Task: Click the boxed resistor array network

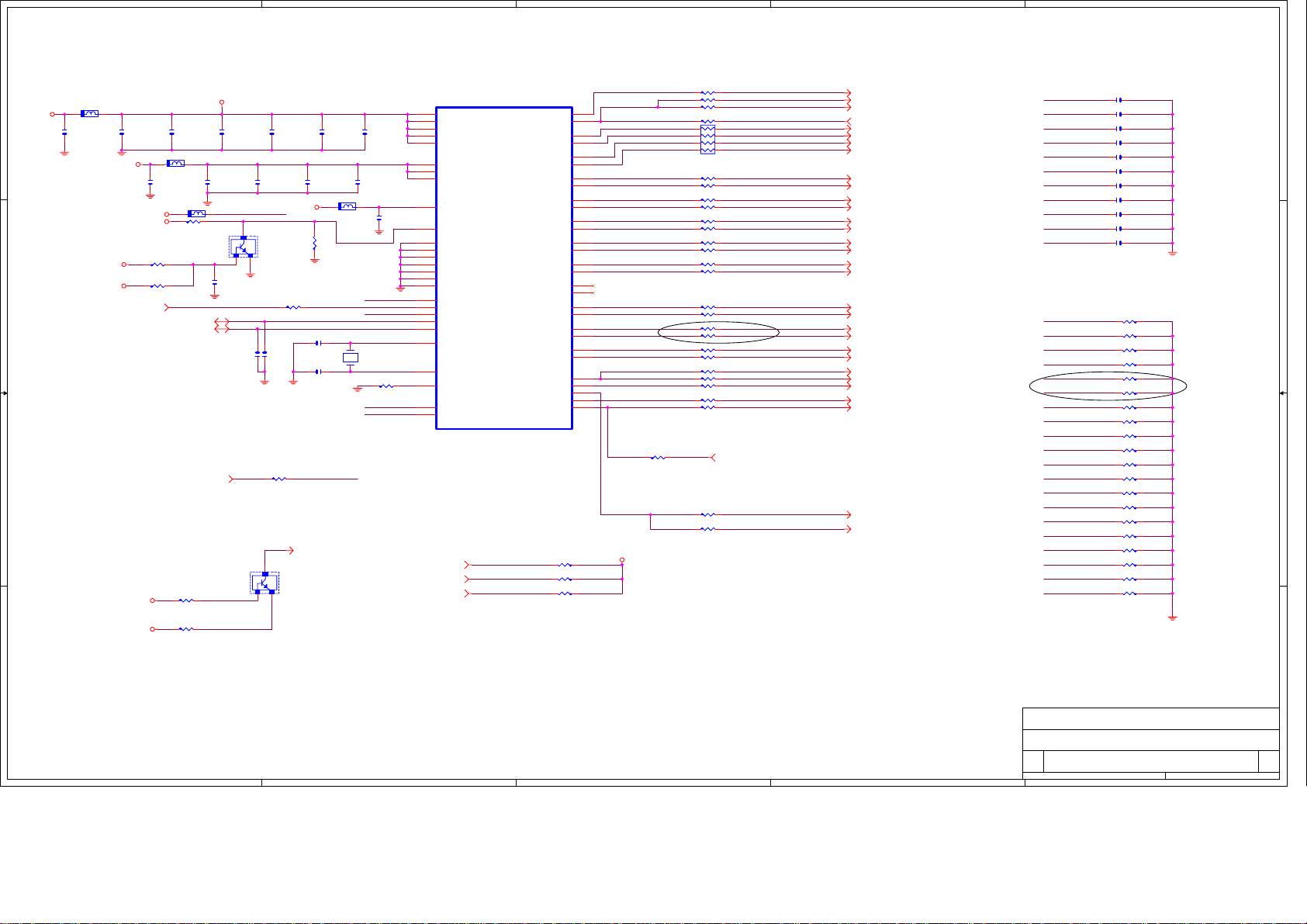Action: click(x=707, y=139)
